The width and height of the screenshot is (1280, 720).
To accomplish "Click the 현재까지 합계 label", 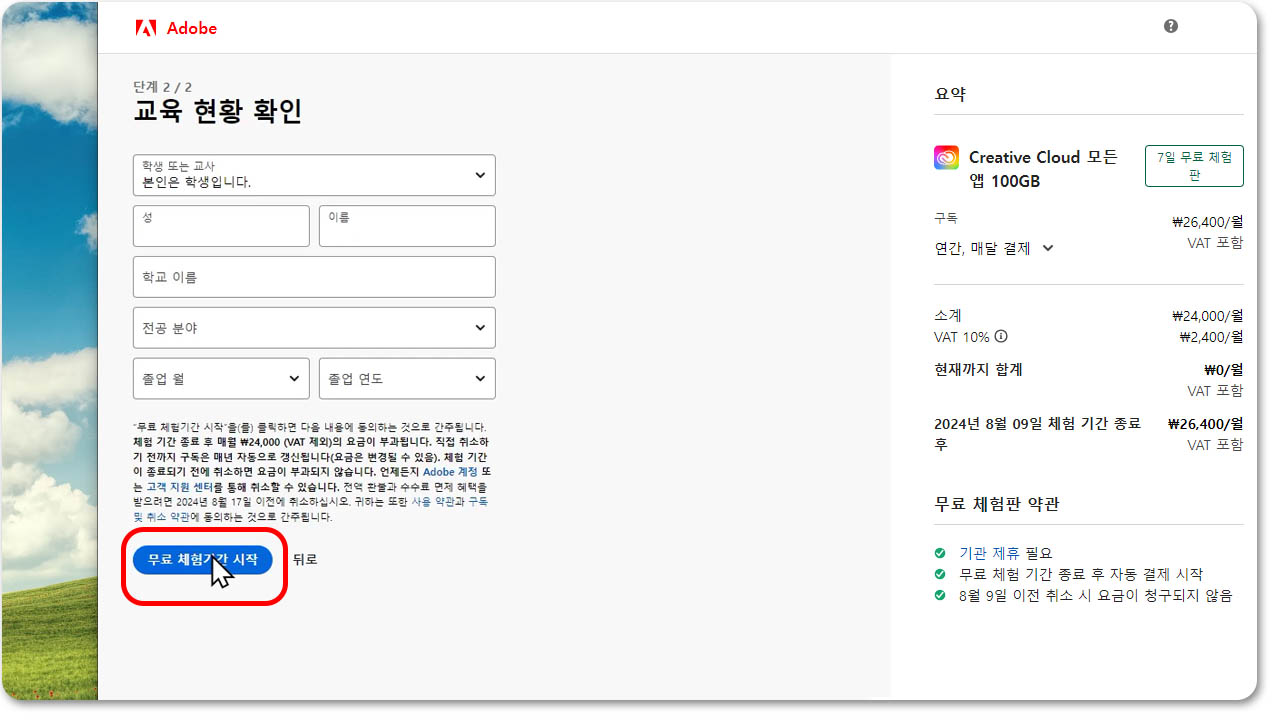I will (x=978, y=370).
